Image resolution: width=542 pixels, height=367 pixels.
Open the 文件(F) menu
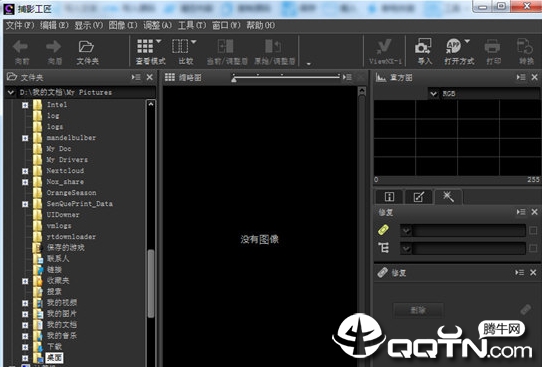click(x=20, y=25)
